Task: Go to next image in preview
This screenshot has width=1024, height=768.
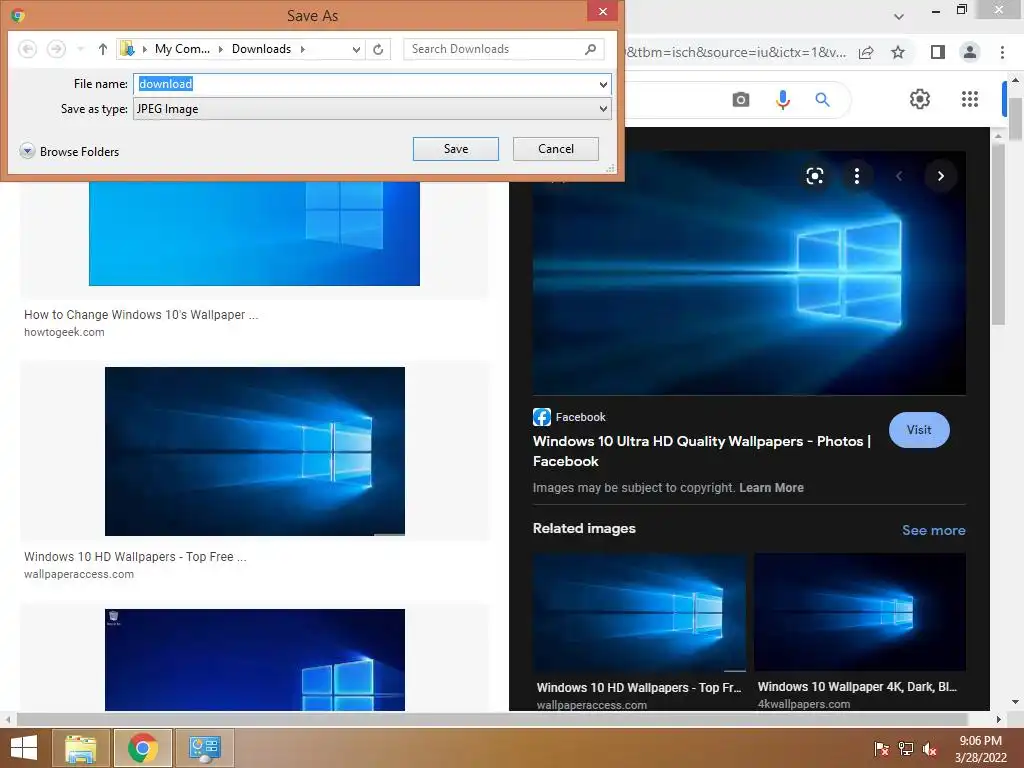Action: pyautogui.click(x=940, y=176)
